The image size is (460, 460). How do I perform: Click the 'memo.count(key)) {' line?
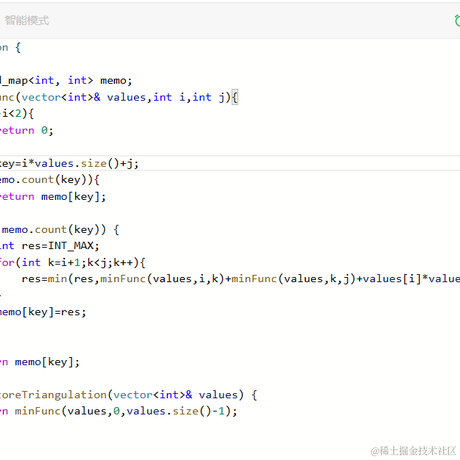[60, 229]
